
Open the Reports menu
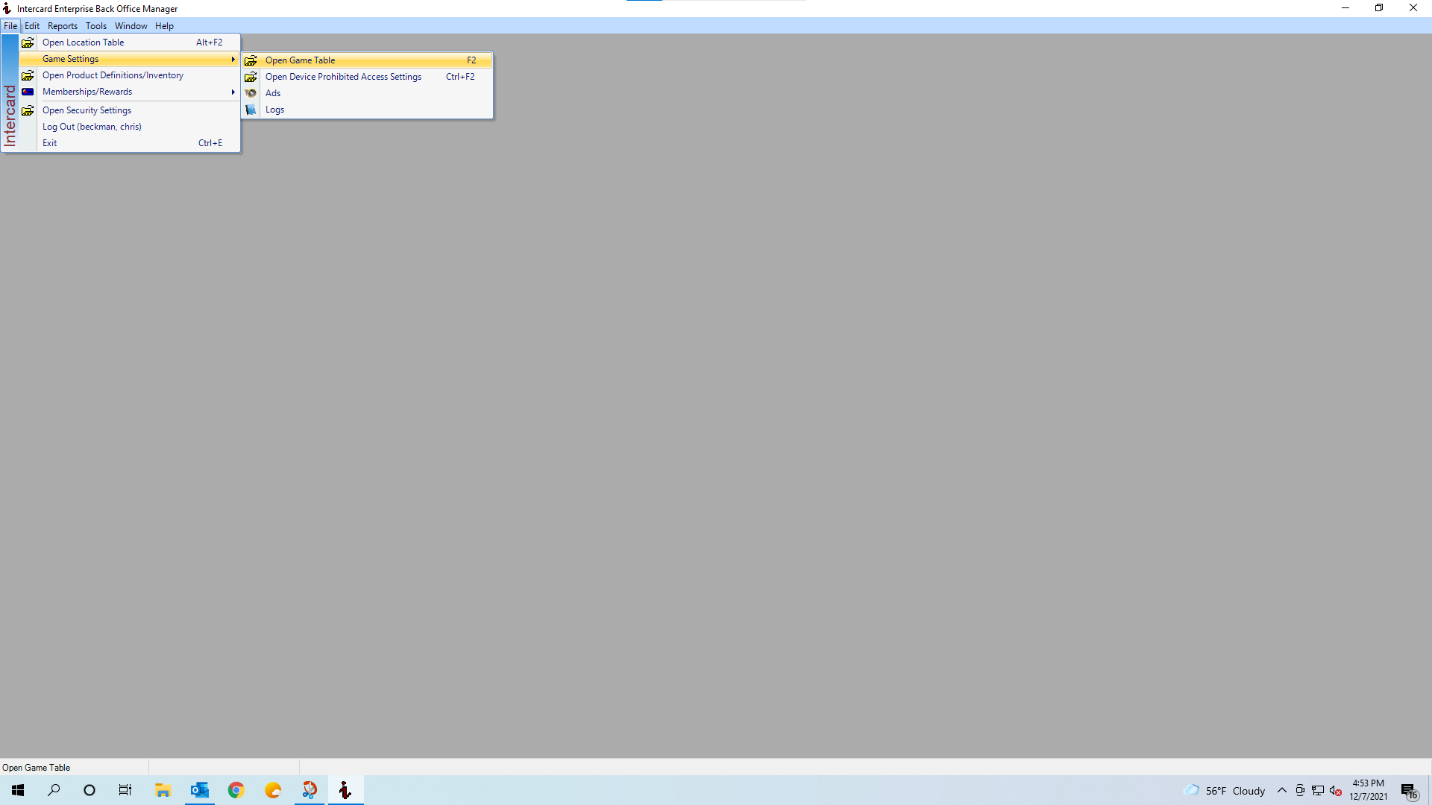pos(62,26)
